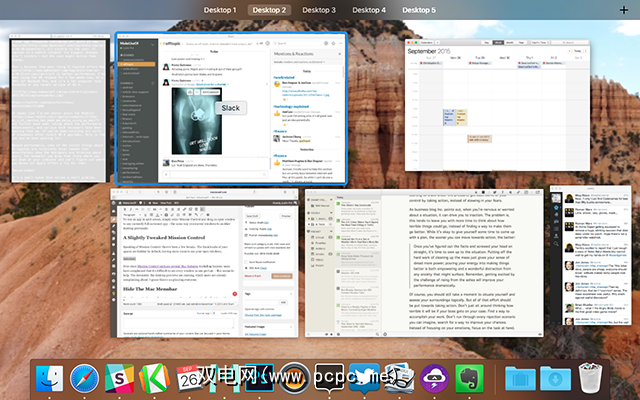Switch to Desktop 3
Screen dimensions: 640x400
[x=319, y=9]
